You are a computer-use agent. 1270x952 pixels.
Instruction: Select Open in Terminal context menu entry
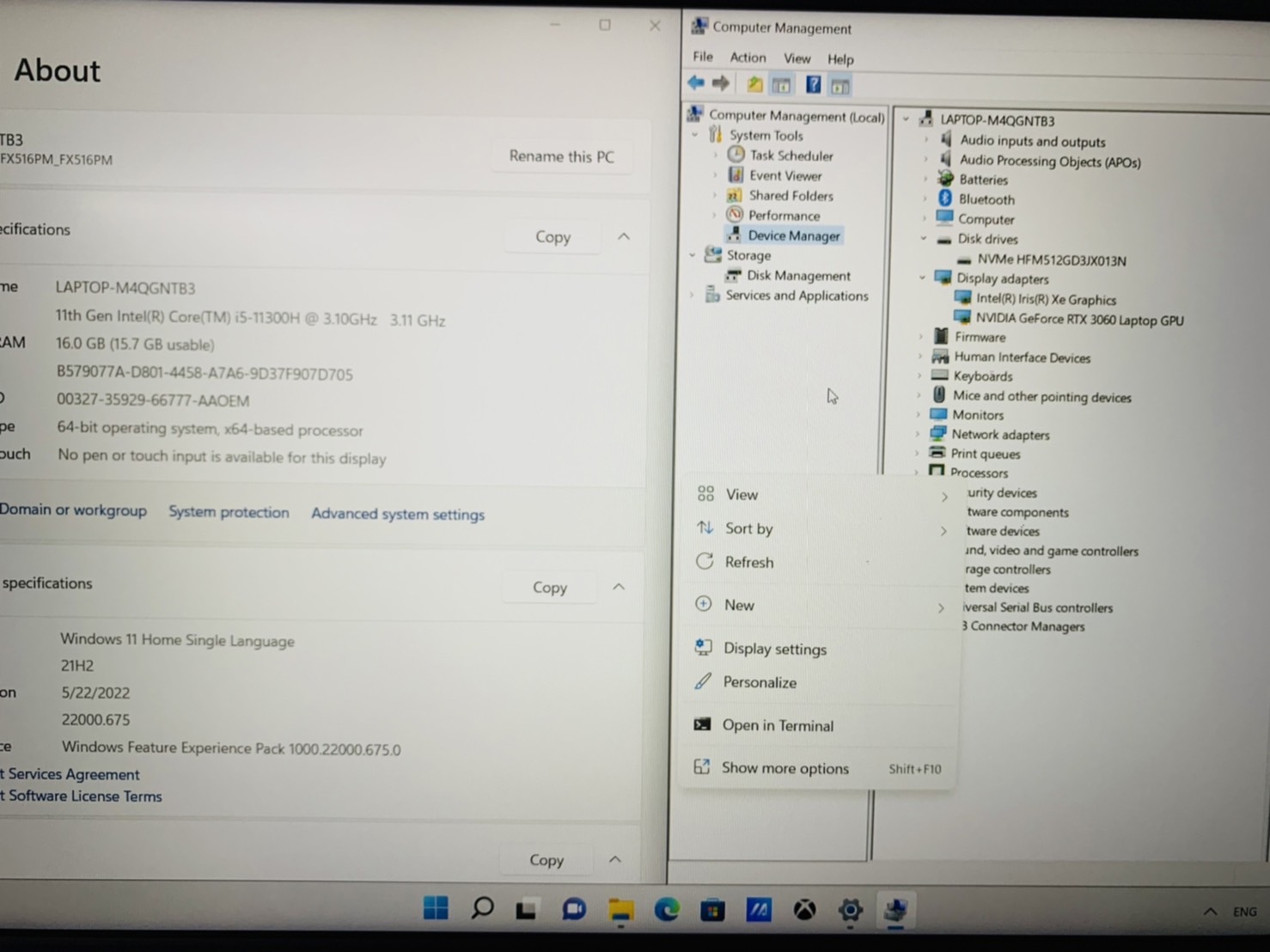pyautogui.click(x=777, y=725)
